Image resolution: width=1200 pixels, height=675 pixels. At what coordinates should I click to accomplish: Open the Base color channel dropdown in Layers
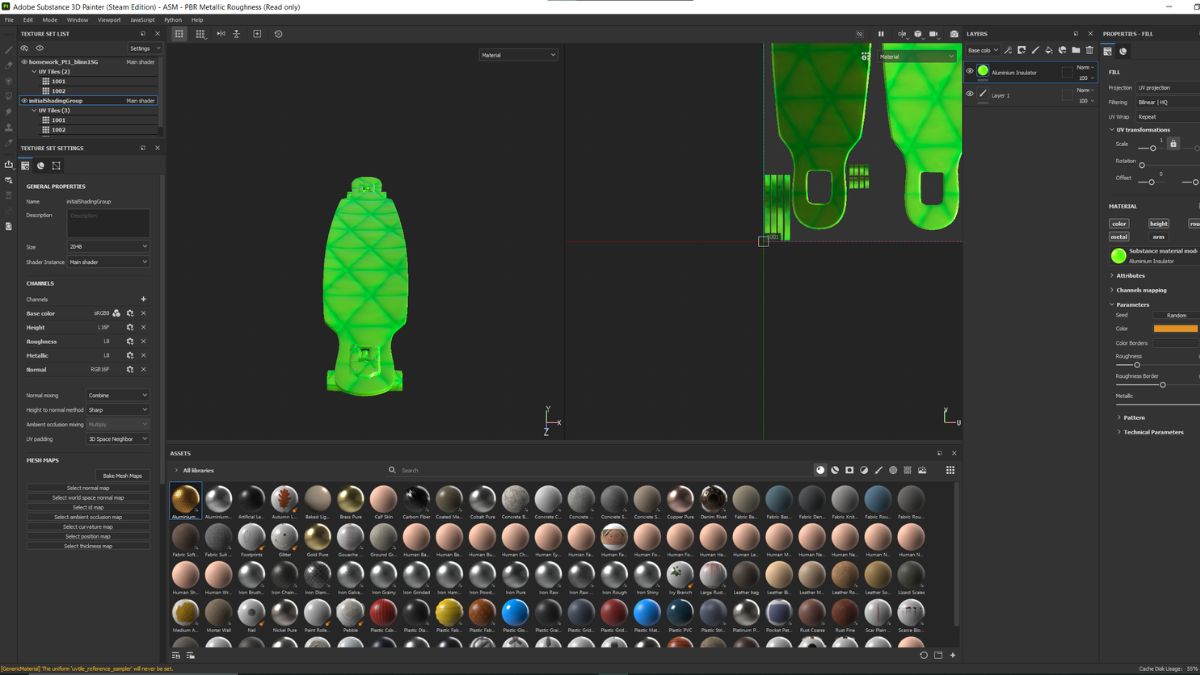click(x=981, y=50)
